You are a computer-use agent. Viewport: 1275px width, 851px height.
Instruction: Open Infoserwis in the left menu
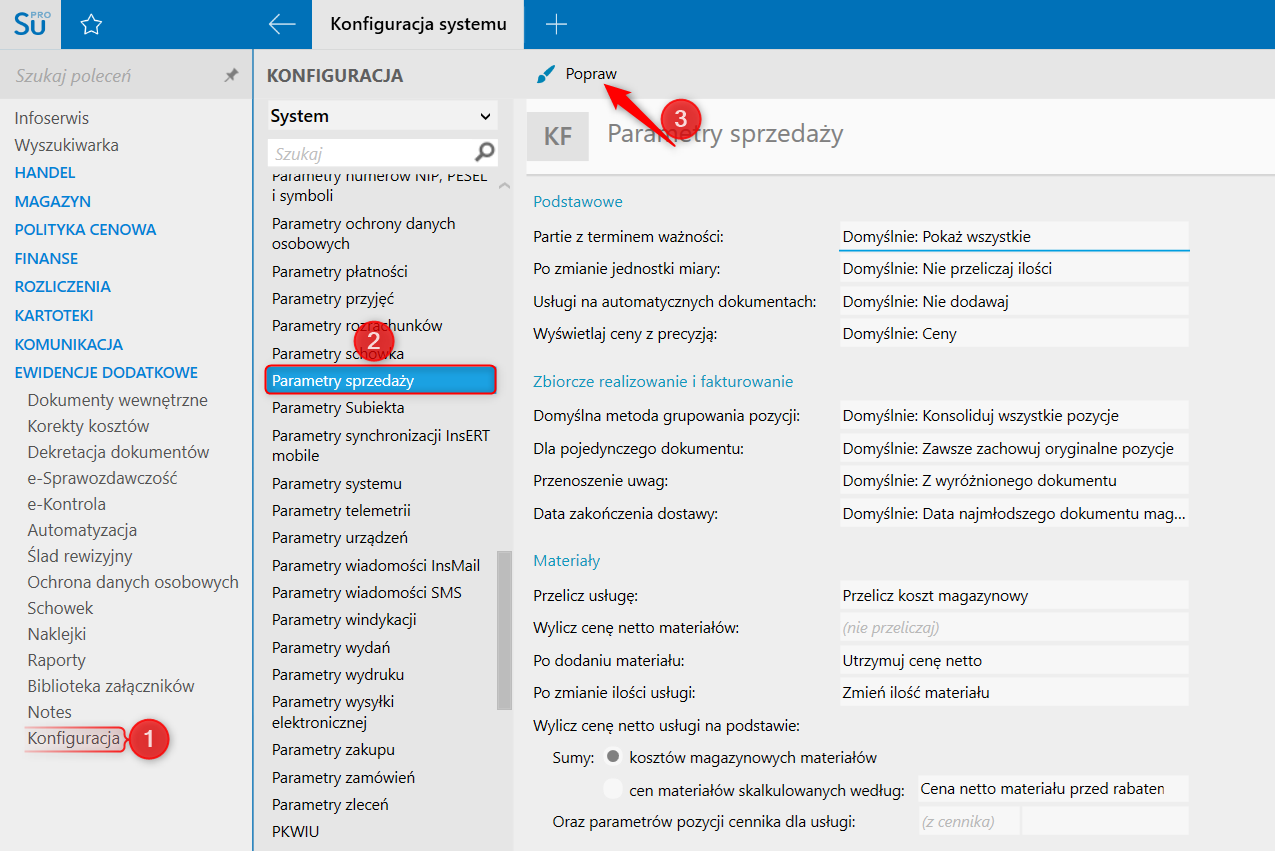click(51, 118)
